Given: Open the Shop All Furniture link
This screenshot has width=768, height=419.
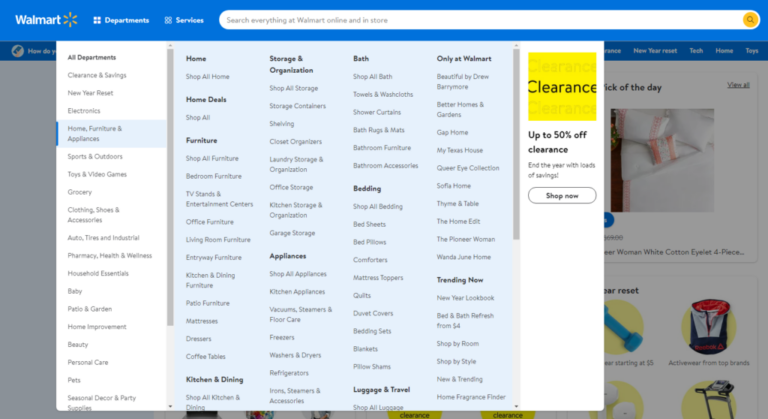Looking at the screenshot, I should coord(212,158).
